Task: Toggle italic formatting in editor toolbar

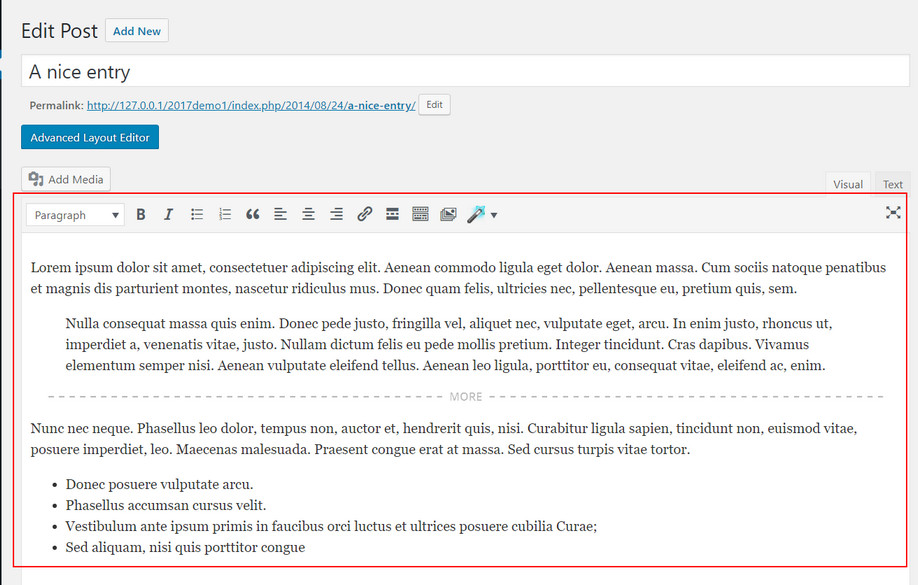Action: pyautogui.click(x=169, y=214)
